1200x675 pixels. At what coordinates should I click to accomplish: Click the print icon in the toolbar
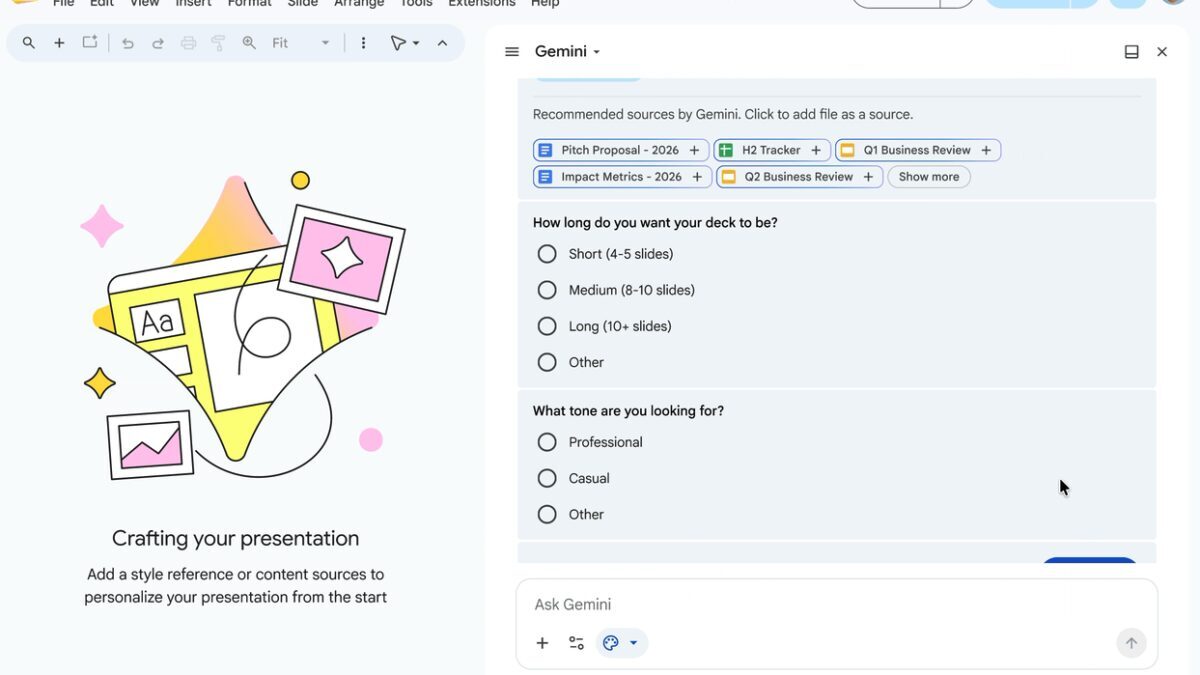pos(188,43)
